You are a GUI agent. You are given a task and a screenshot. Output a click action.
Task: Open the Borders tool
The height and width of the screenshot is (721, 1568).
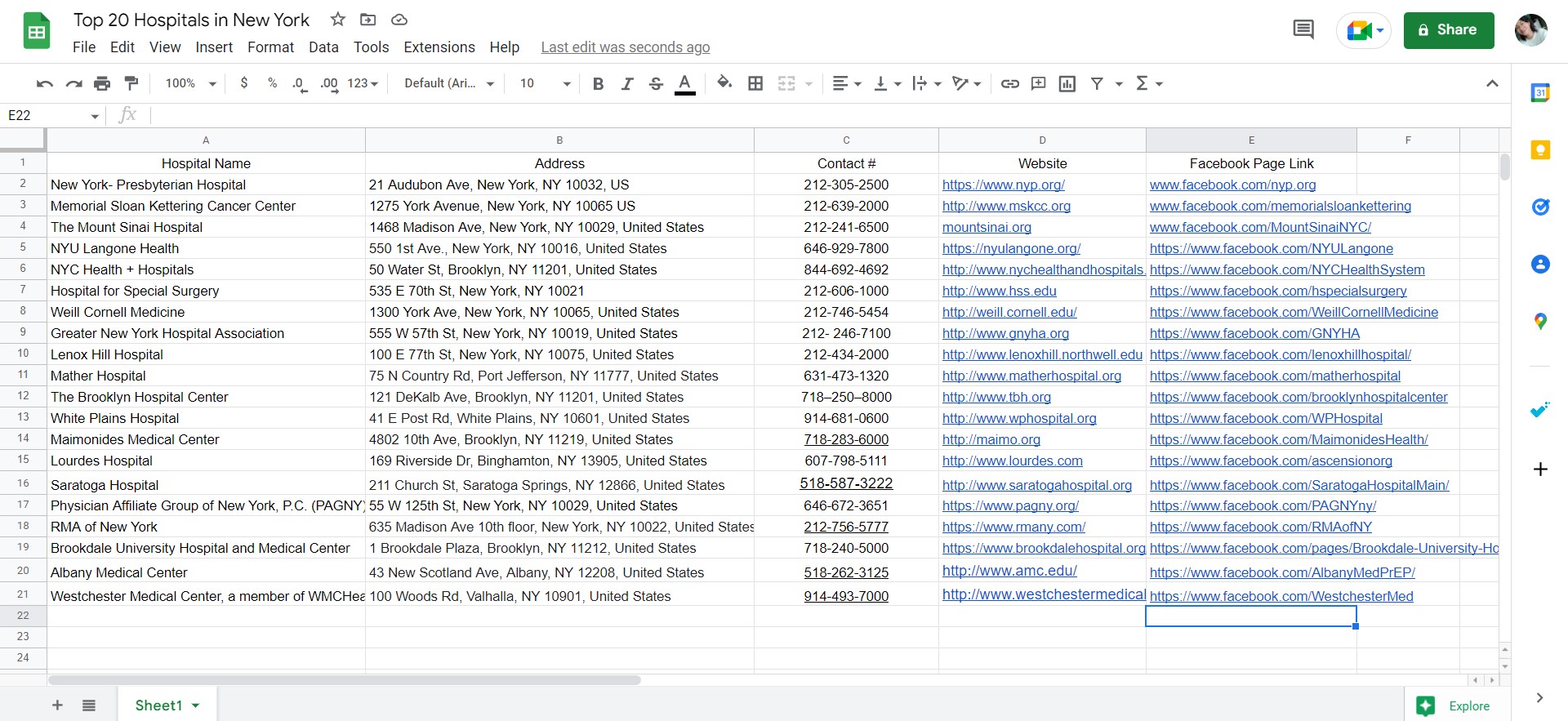(755, 83)
